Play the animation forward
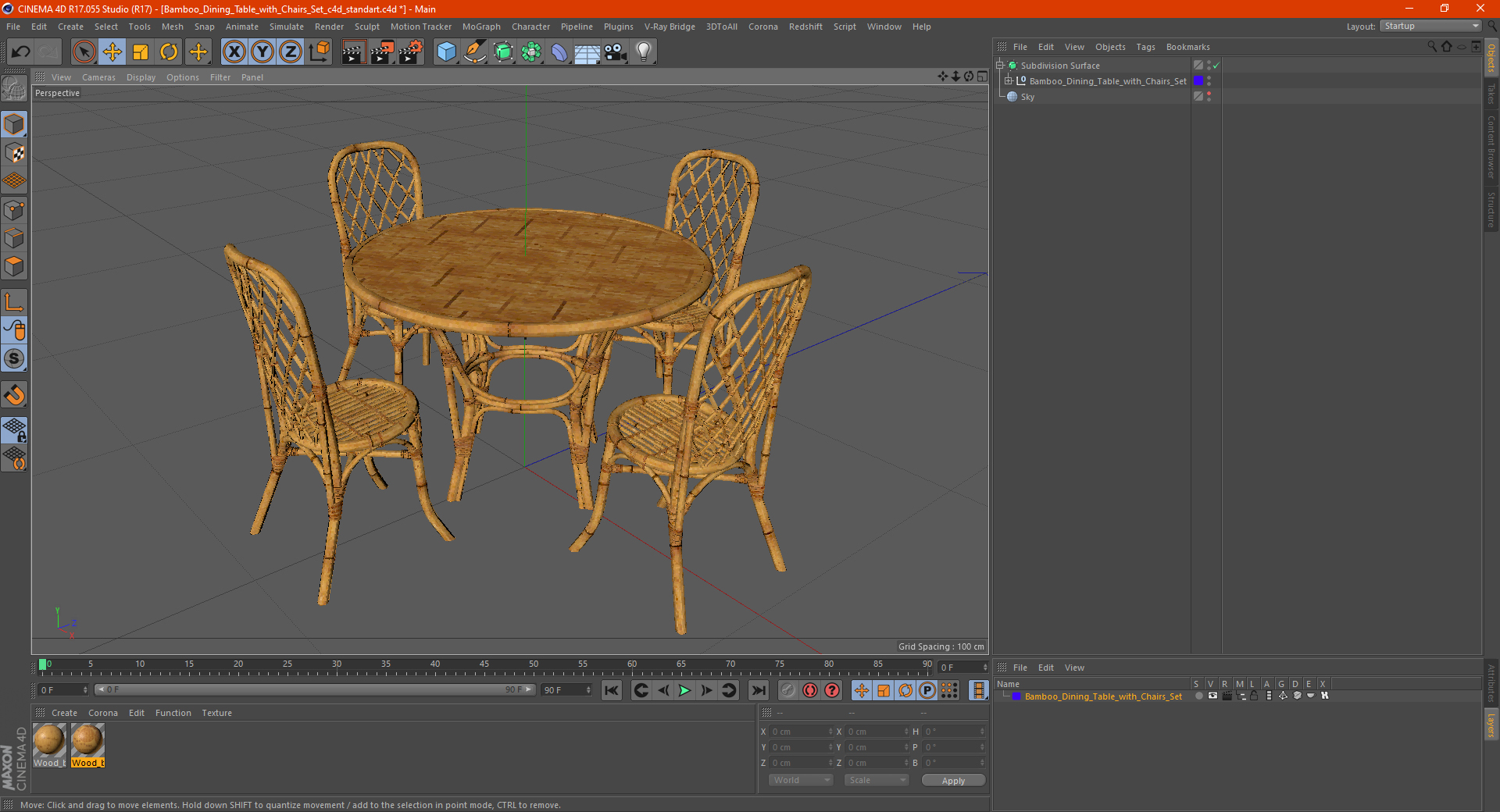Image resolution: width=1500 pixels, height=812 pixels. (x=684, y=690)
